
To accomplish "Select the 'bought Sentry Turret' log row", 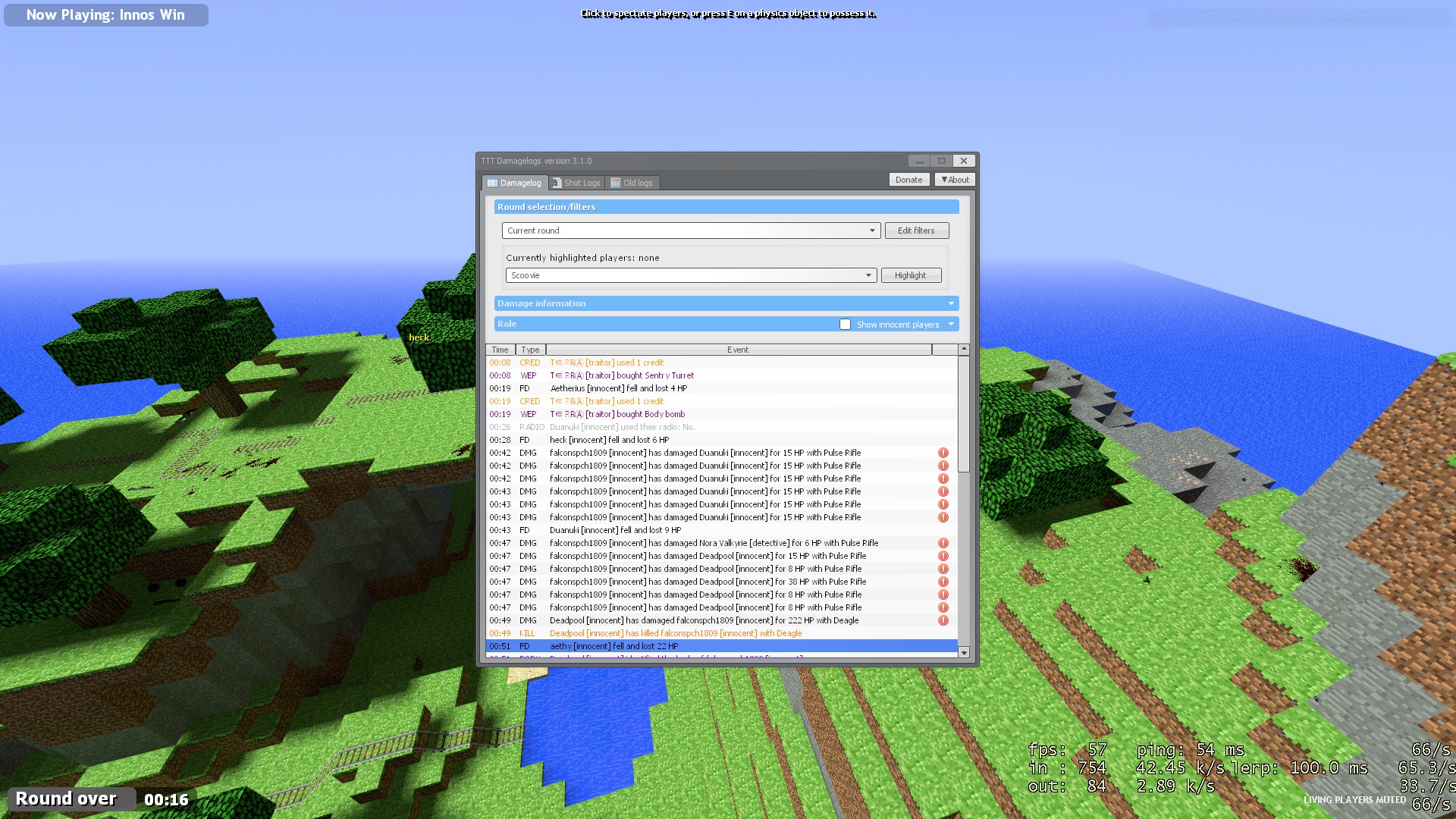I will [721, 375].
